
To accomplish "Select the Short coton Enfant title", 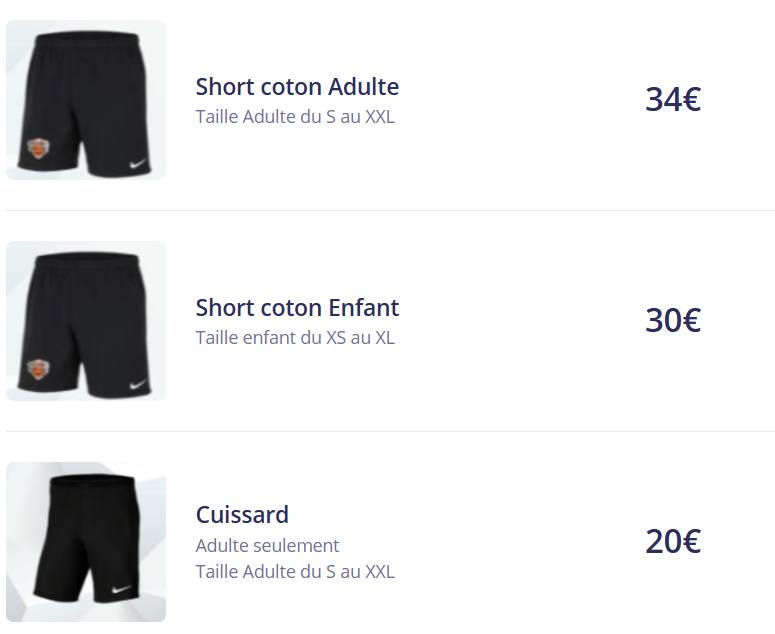I will click(297, 308).
